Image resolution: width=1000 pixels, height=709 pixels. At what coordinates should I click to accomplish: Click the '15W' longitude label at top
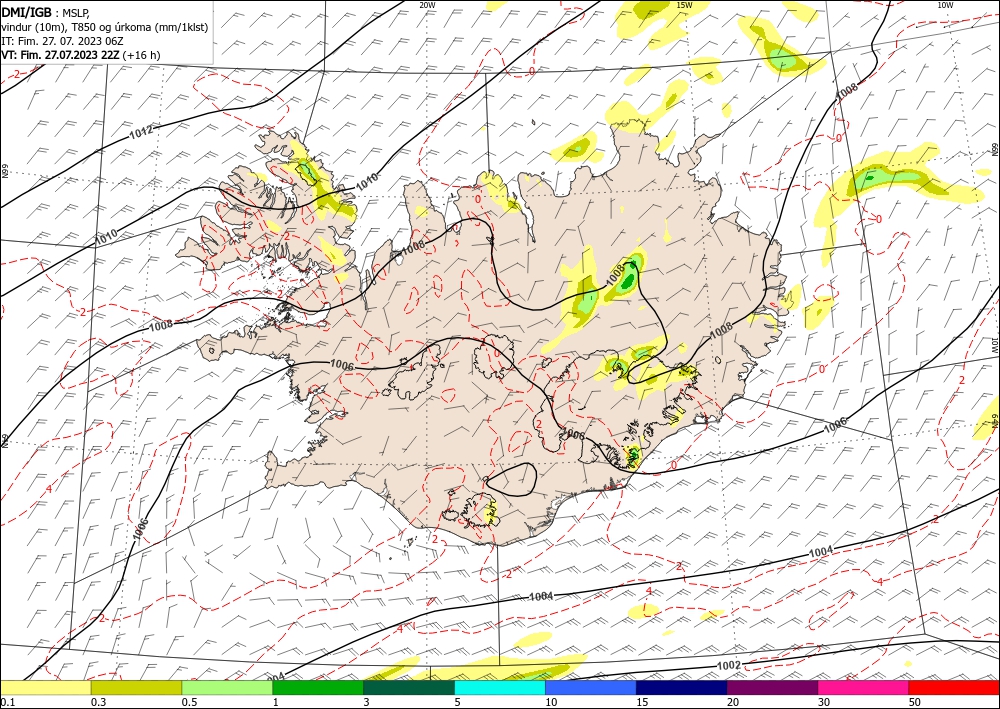tap(684, 5)
